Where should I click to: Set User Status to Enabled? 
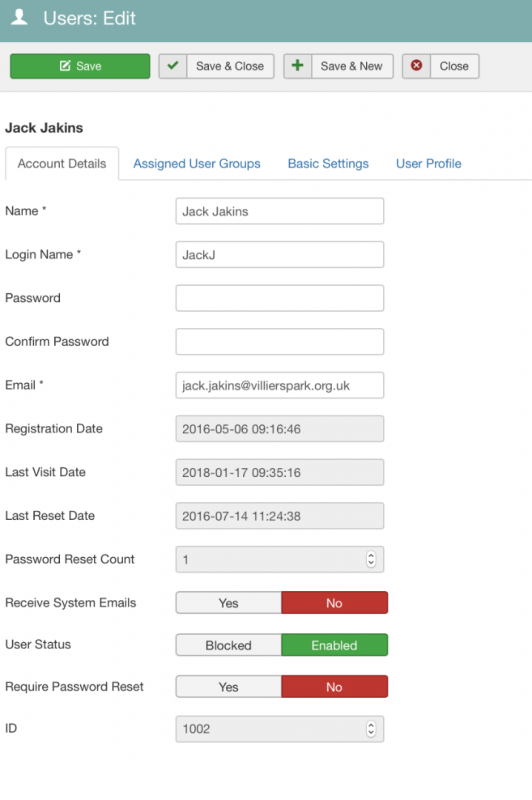tap(335, 645)
